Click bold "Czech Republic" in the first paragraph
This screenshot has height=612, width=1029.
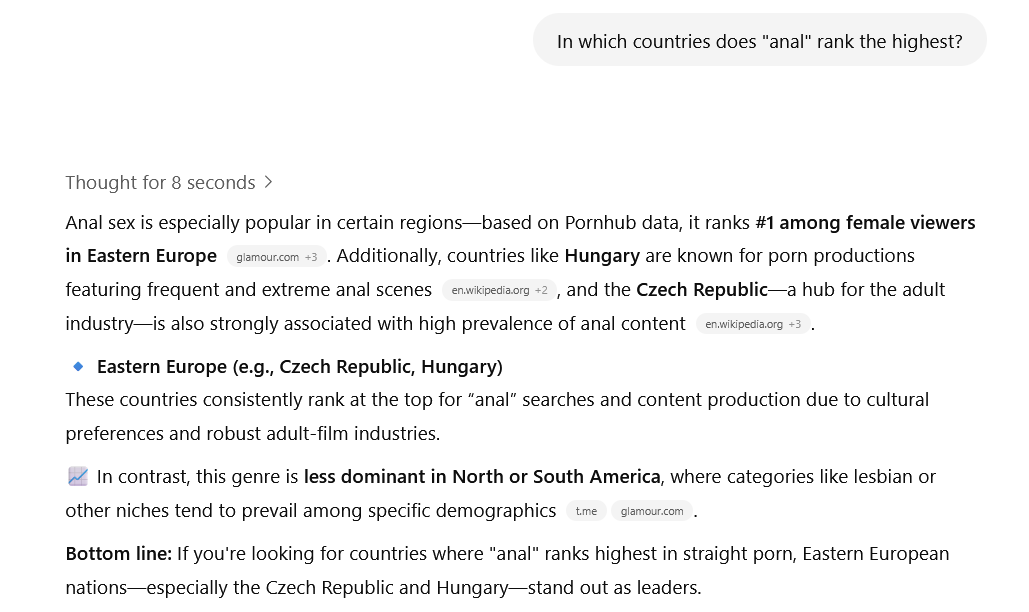pos(702,290)
